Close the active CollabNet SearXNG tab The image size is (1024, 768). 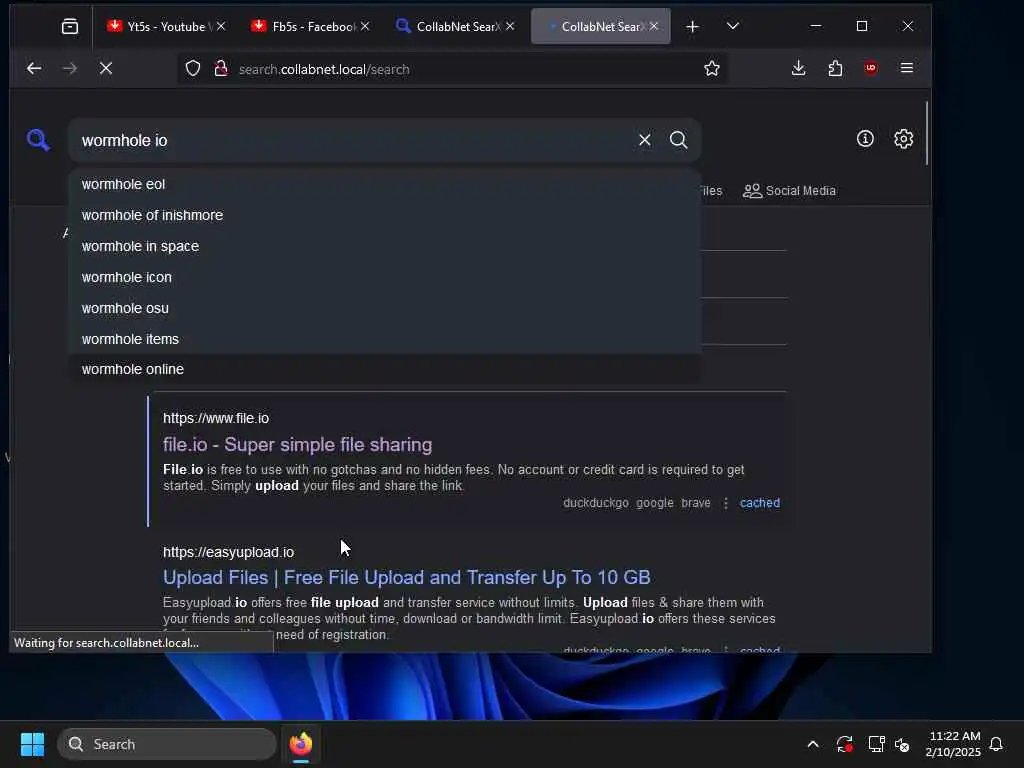tap(654, 26)
